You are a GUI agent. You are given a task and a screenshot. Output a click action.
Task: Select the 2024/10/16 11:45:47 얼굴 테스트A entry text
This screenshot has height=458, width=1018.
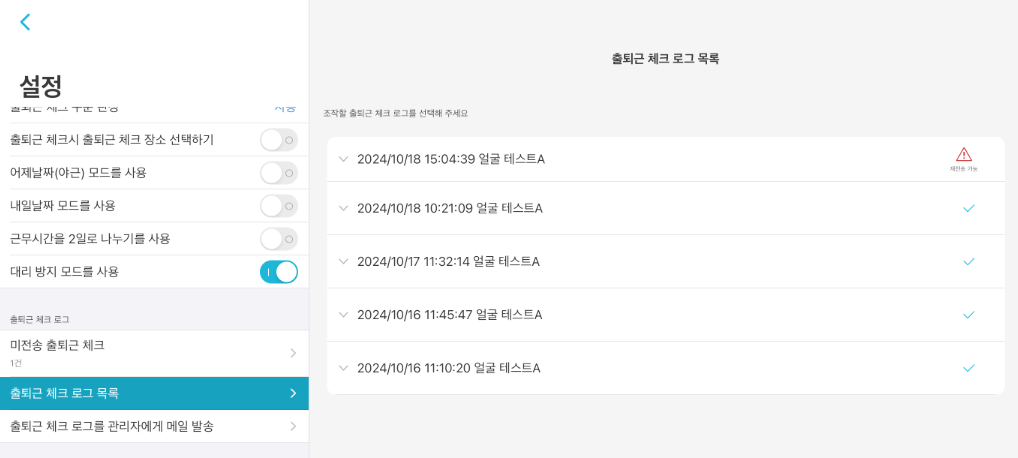tap(449, 315)
